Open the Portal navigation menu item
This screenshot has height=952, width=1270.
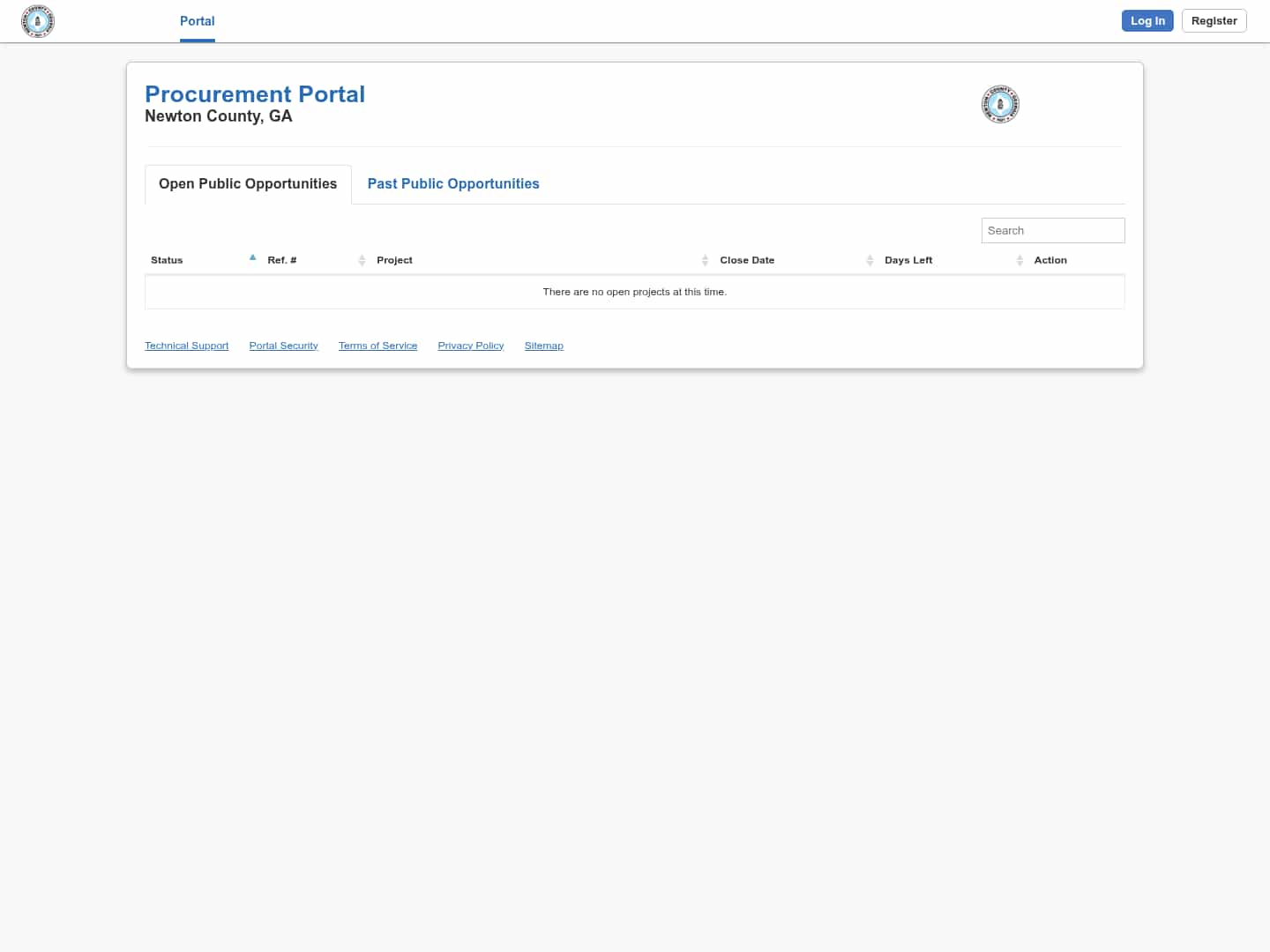point(197,20)
